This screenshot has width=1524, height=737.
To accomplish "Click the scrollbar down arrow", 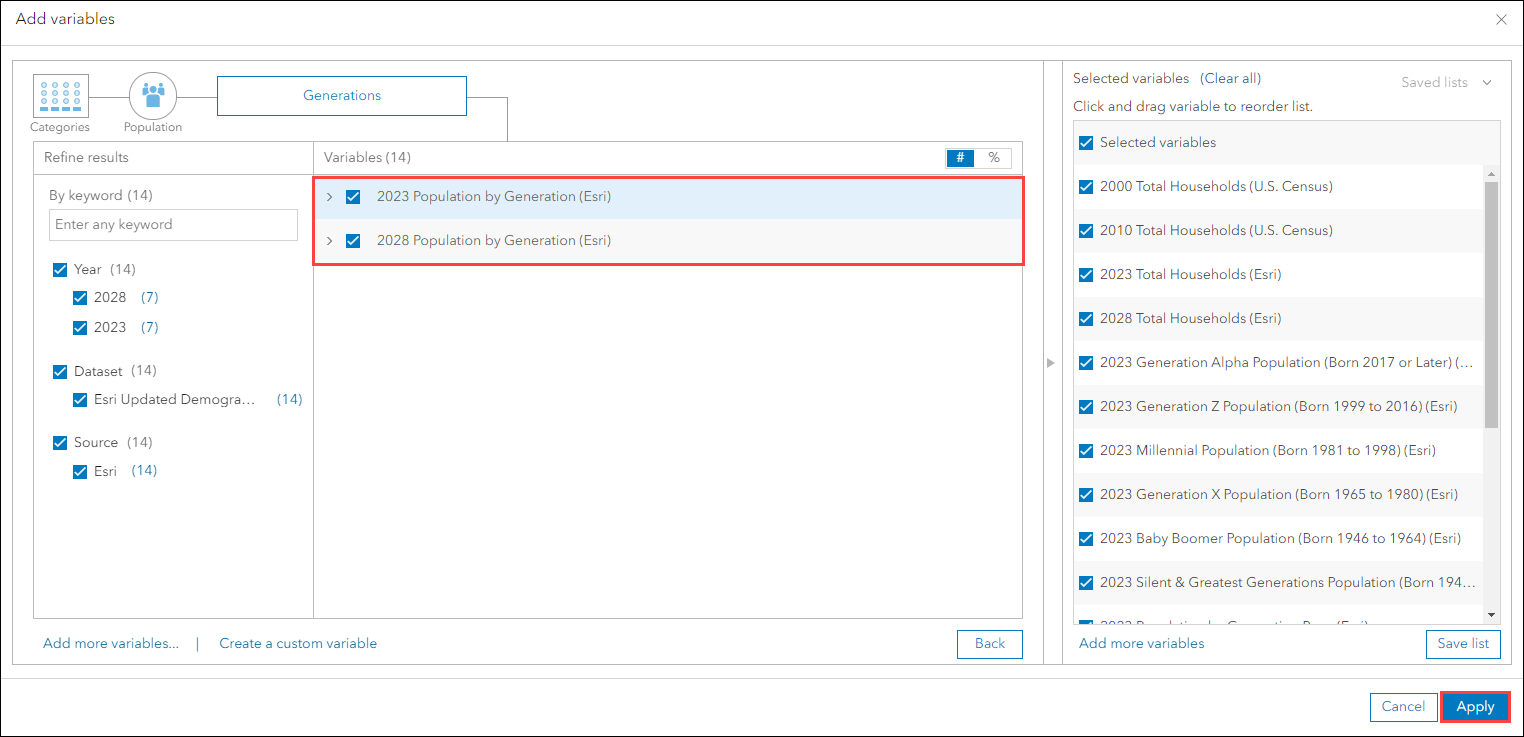I will pos(1492,615).
